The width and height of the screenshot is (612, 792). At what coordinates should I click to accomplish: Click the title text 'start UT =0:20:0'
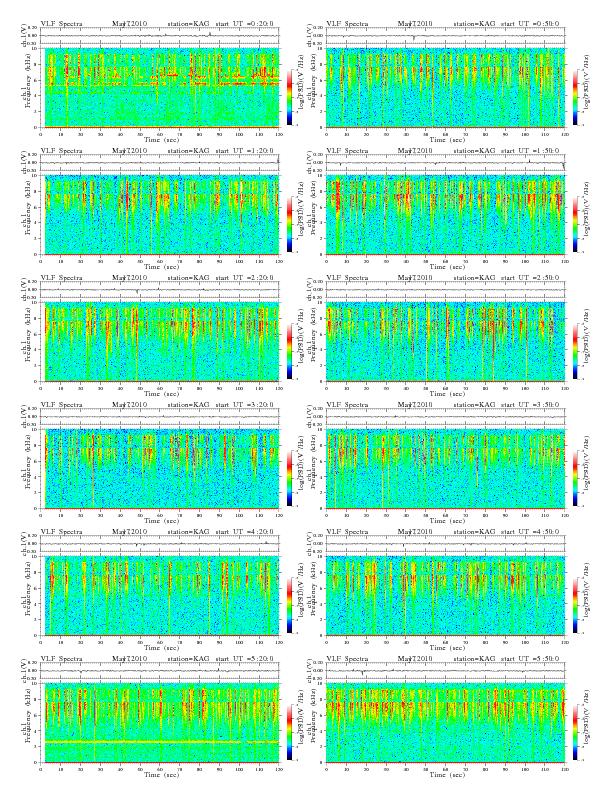pos(244,23)
